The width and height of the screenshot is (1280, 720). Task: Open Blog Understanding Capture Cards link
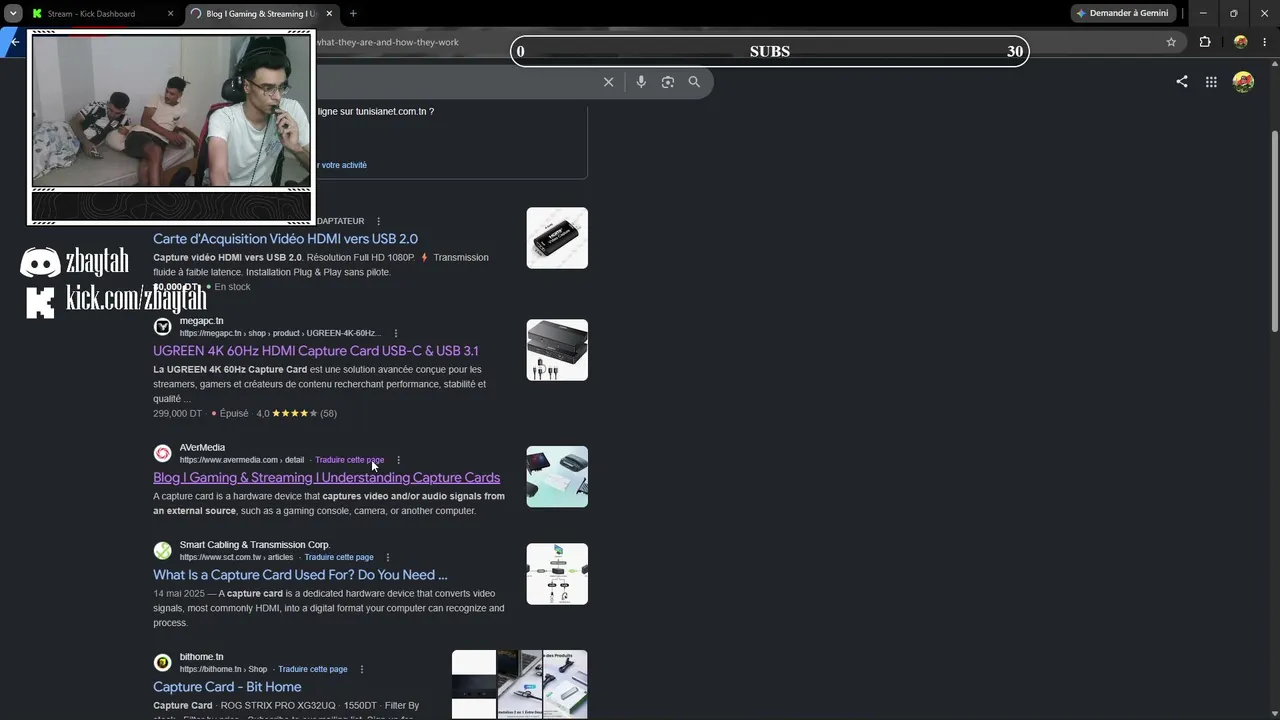(326, 478)
